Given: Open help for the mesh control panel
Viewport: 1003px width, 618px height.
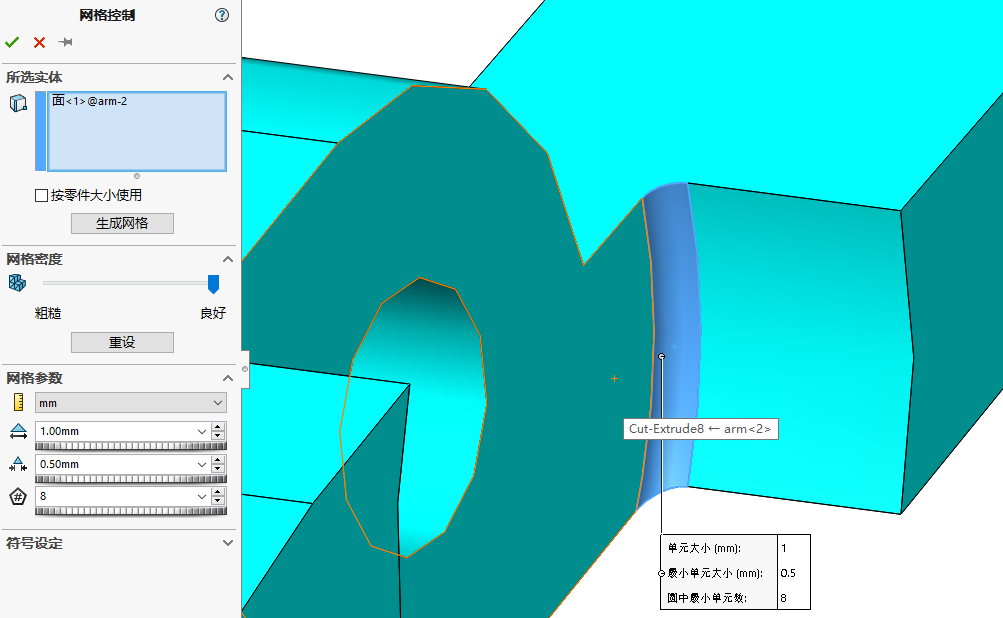Looking at the screenshot, I should click(x=222, y=15).
